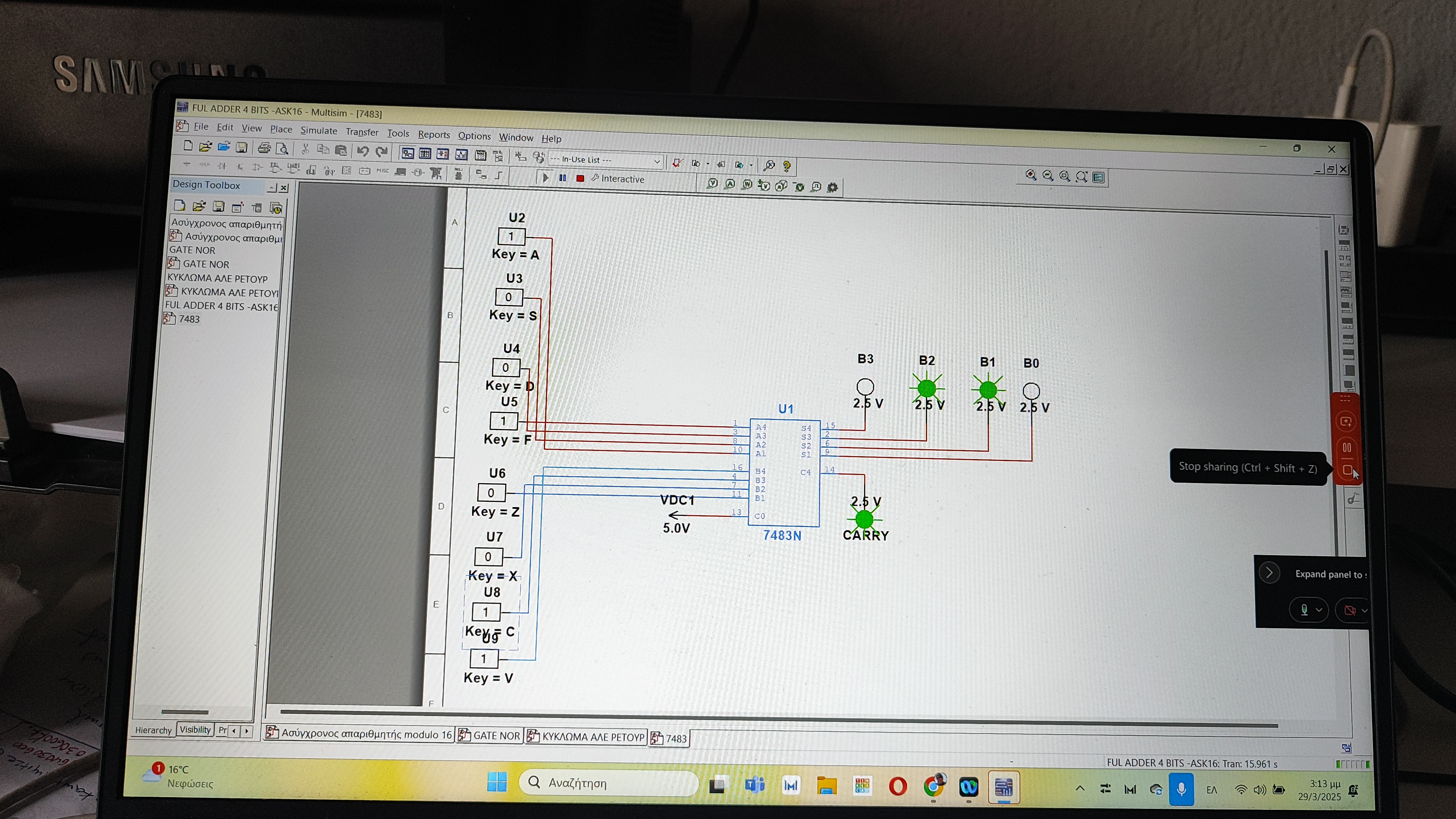Toggle the U2 switch labeled Key = A
The image size is (1456, 819).
pyautogui.click(x=511, y=236)
